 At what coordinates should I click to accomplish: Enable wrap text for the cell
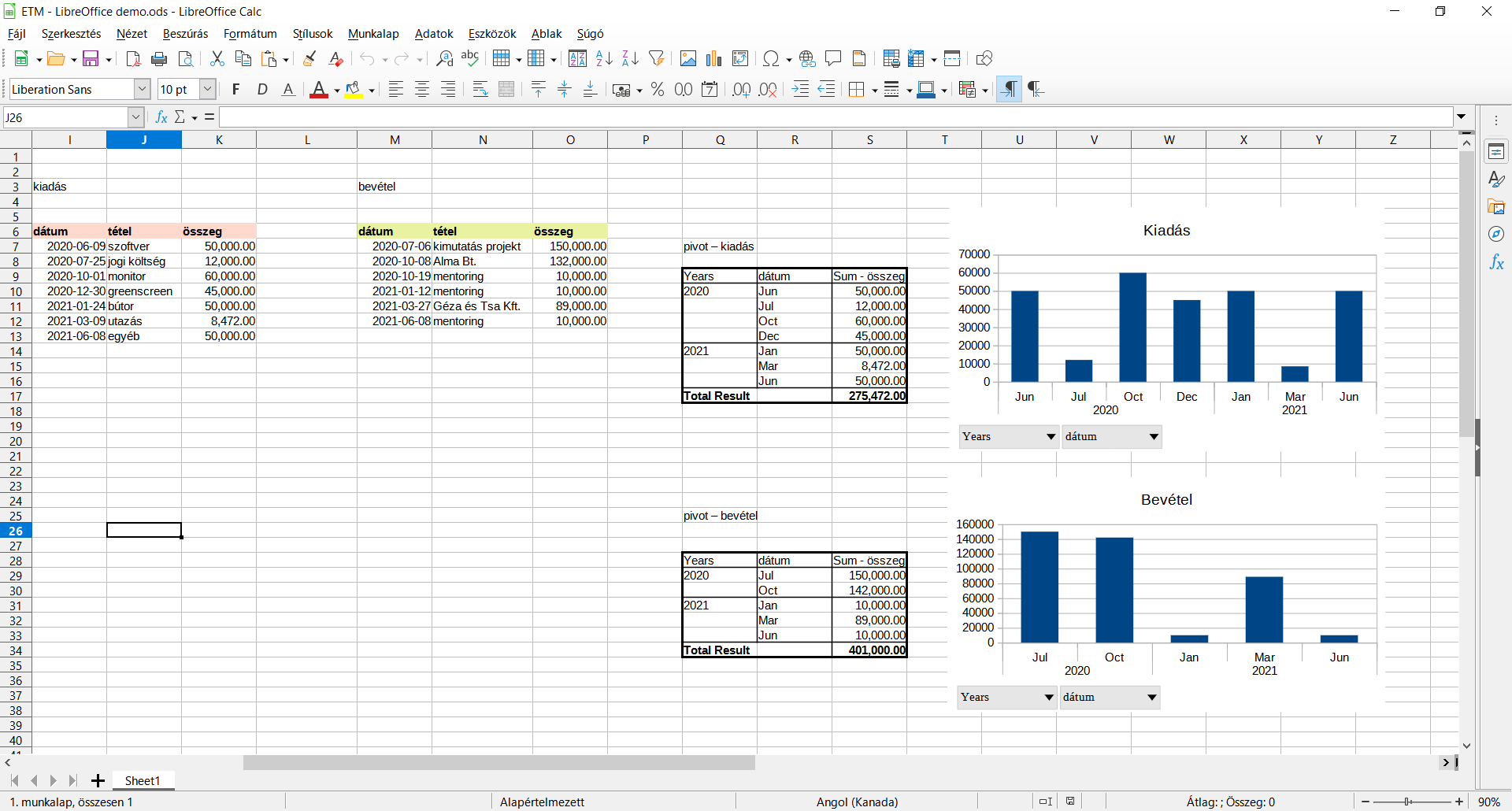[479, 89]
